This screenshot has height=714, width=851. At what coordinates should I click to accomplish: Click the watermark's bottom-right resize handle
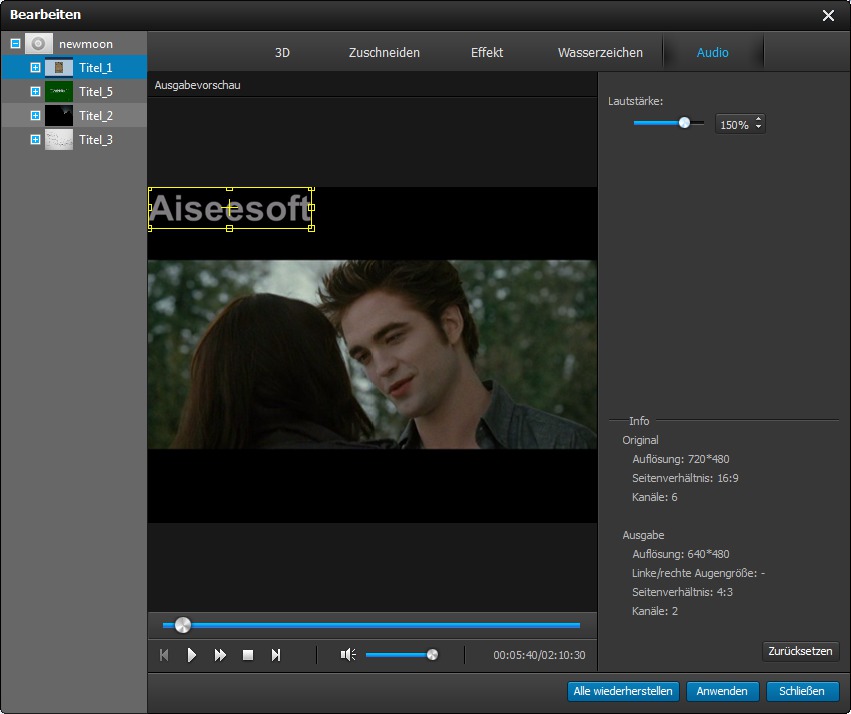(312, 228)
